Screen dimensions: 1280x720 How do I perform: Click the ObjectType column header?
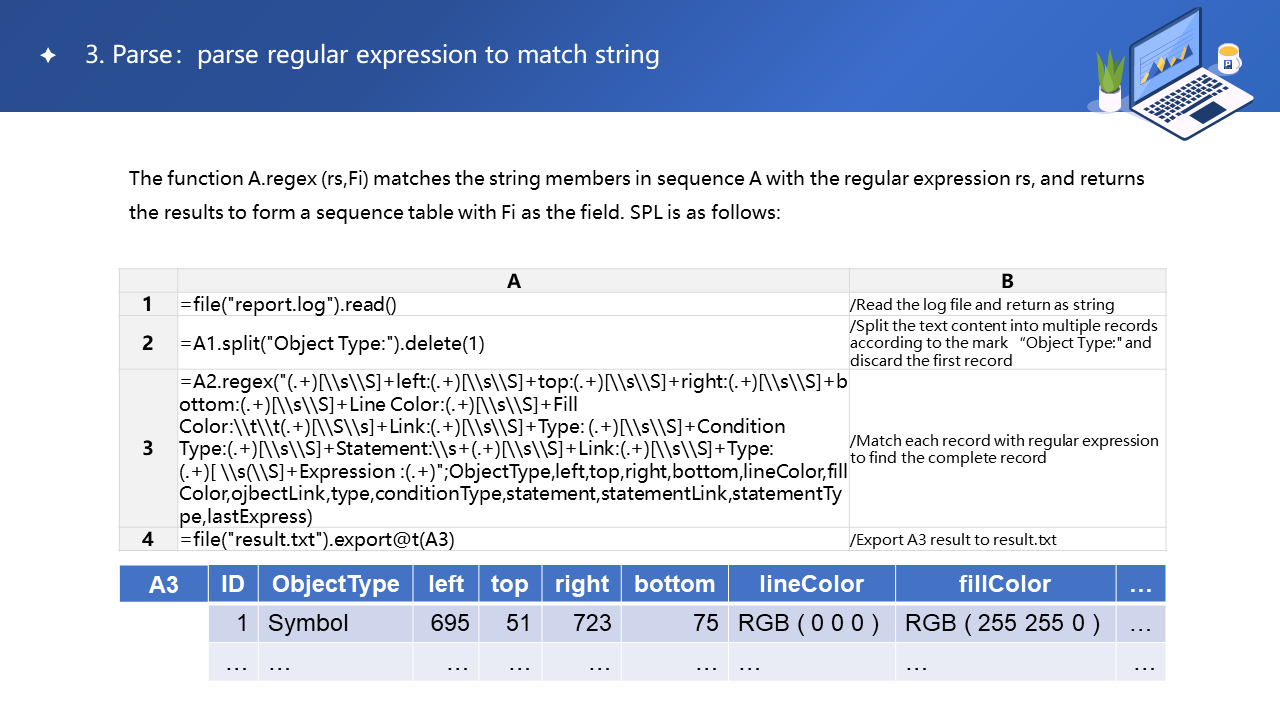pyautogui.click(x=335, y=584)
